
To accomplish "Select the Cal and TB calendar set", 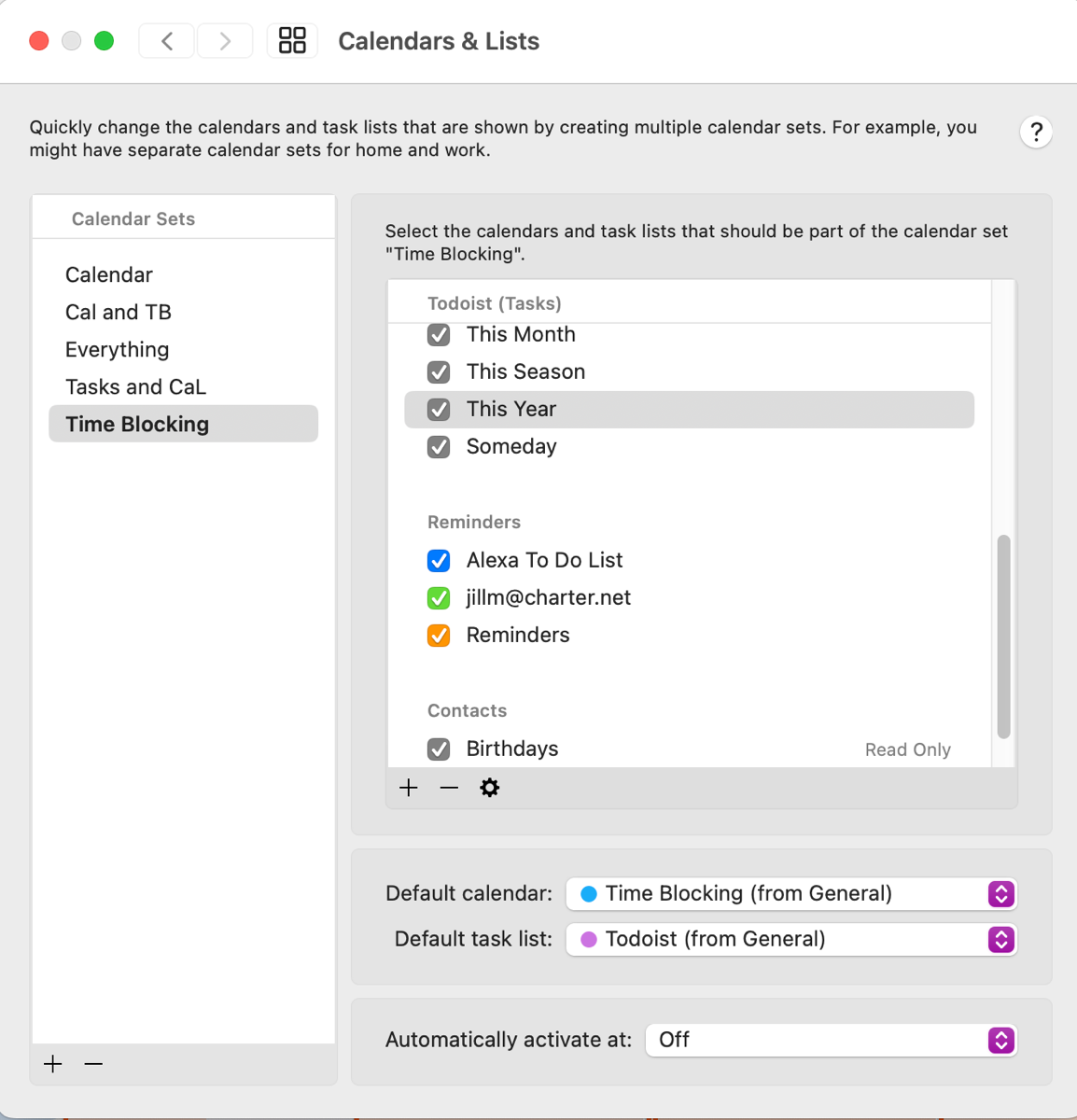I will pyautogui.click(x=119, y=313).
